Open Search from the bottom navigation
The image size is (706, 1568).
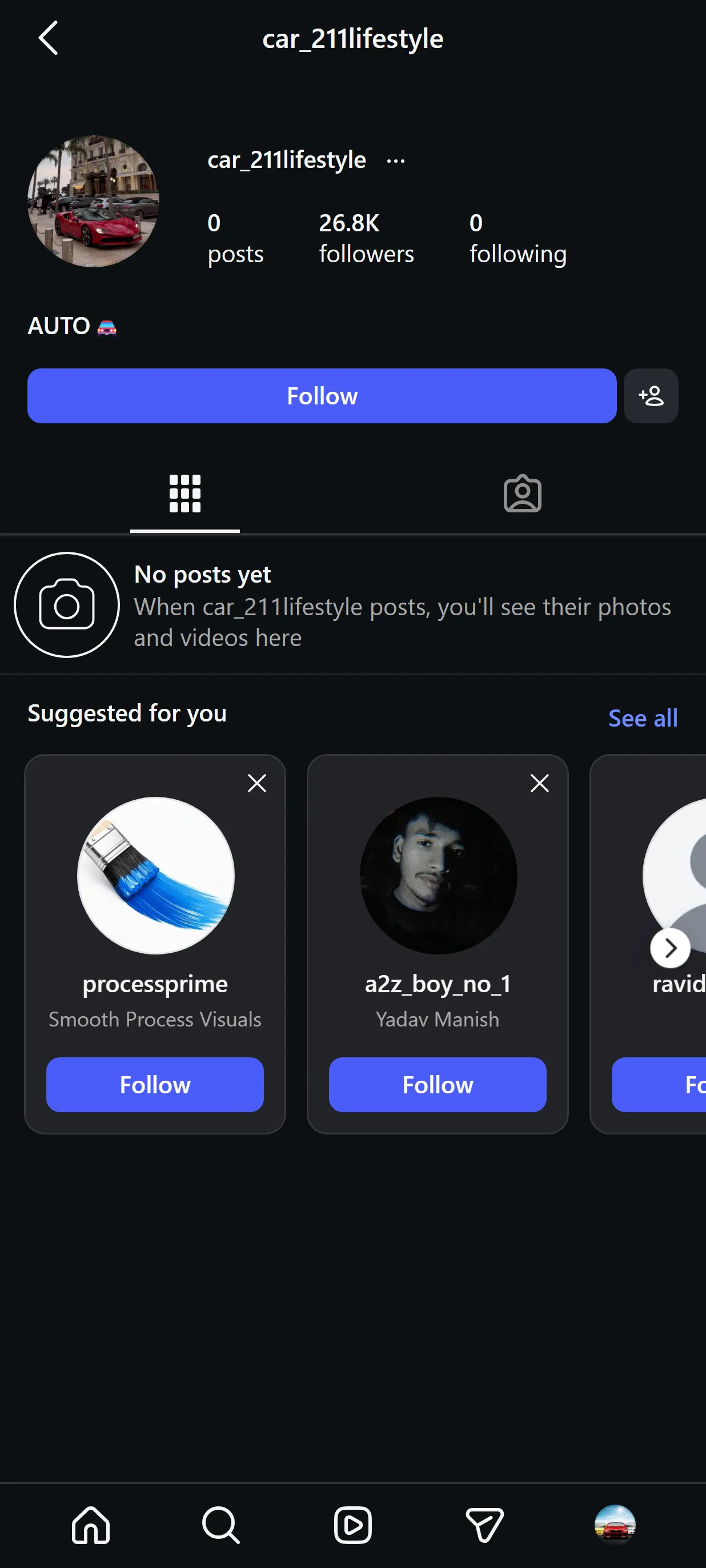[221, 1525]
